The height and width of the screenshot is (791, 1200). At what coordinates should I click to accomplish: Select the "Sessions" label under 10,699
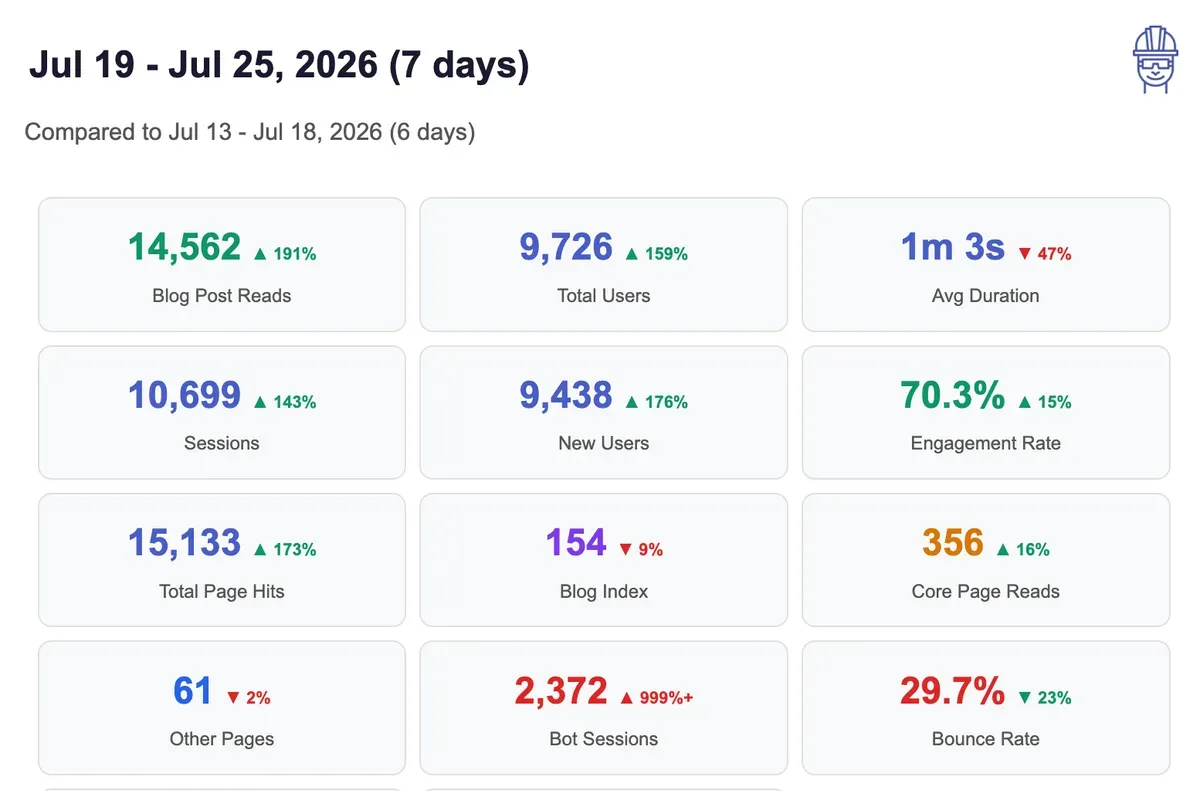coord(222,443)
